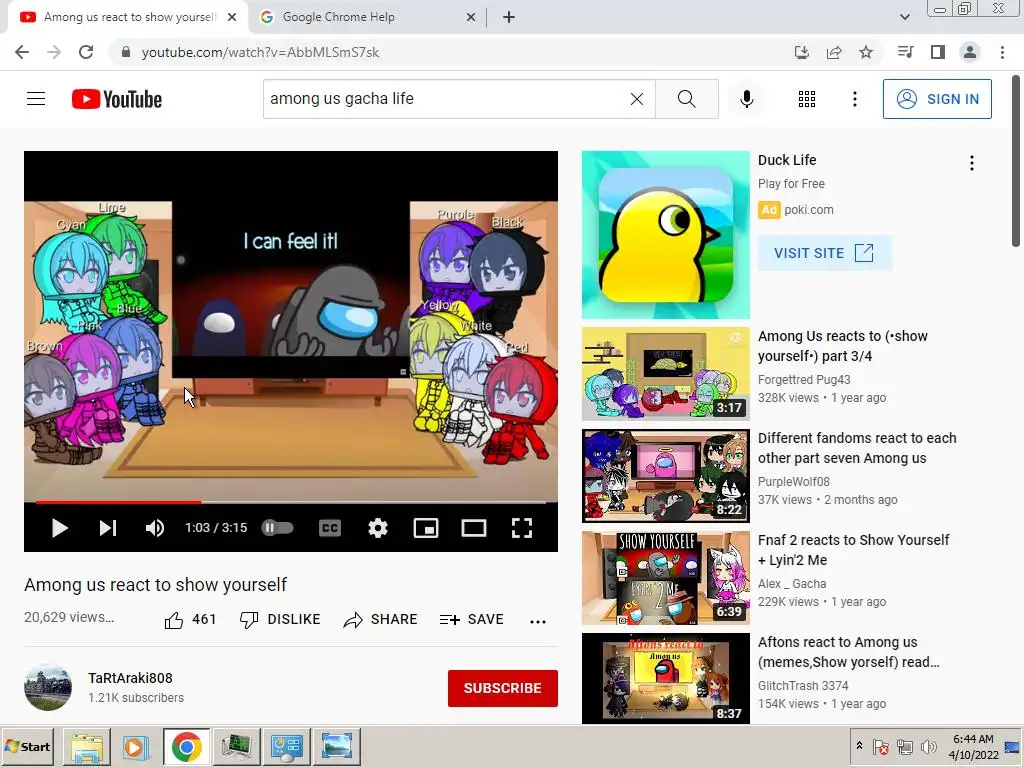The width and height of the screenshot is (1024, 768).
Task: Save video to a playlist
Action: point(472,619)
